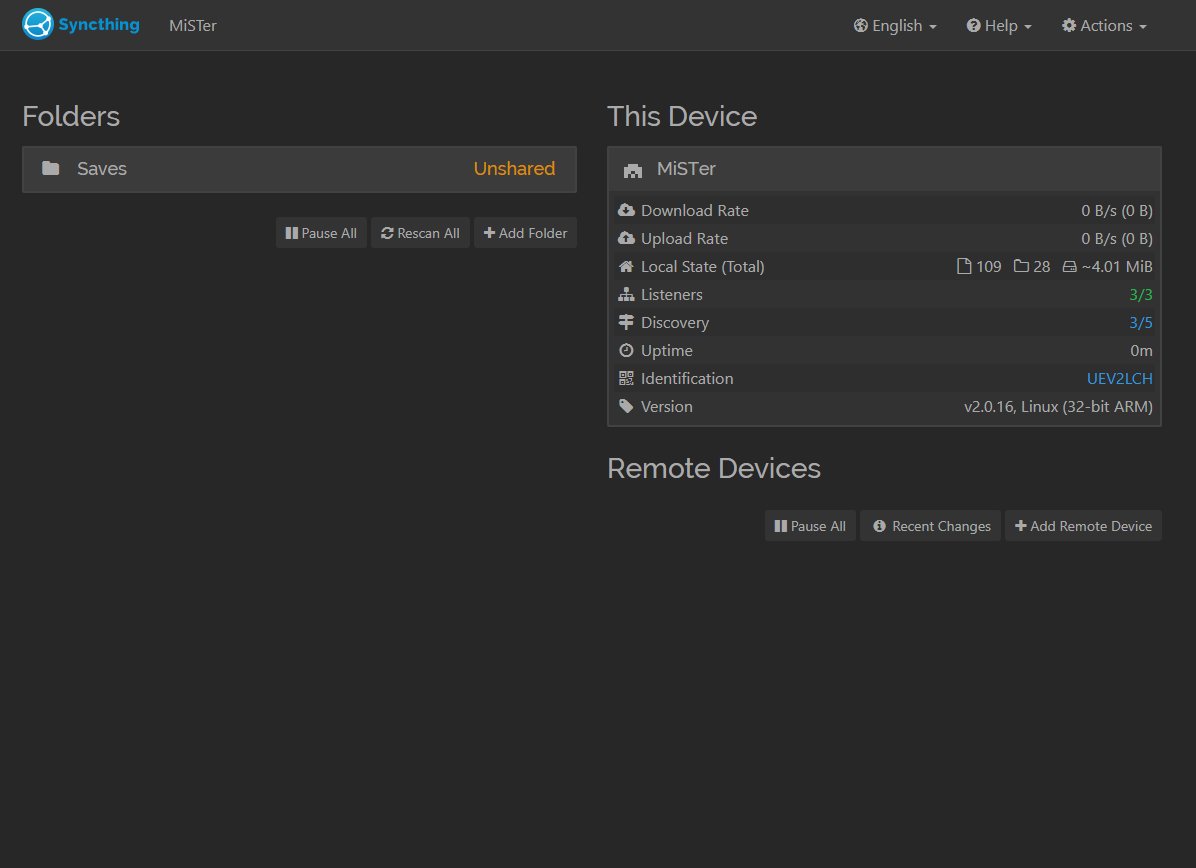1196x868 pixels.
Task: Click the UEV2LCH identification link
Action: pos(1119,378)
